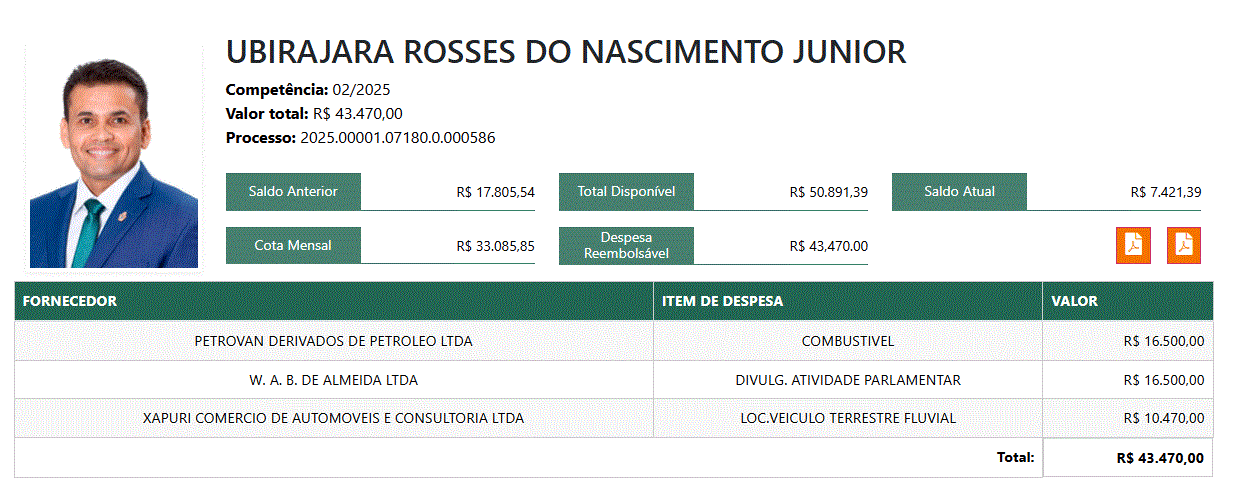Open the second orange PDF icon
Screen dimensions: 1245x498
pos(1184,245)
